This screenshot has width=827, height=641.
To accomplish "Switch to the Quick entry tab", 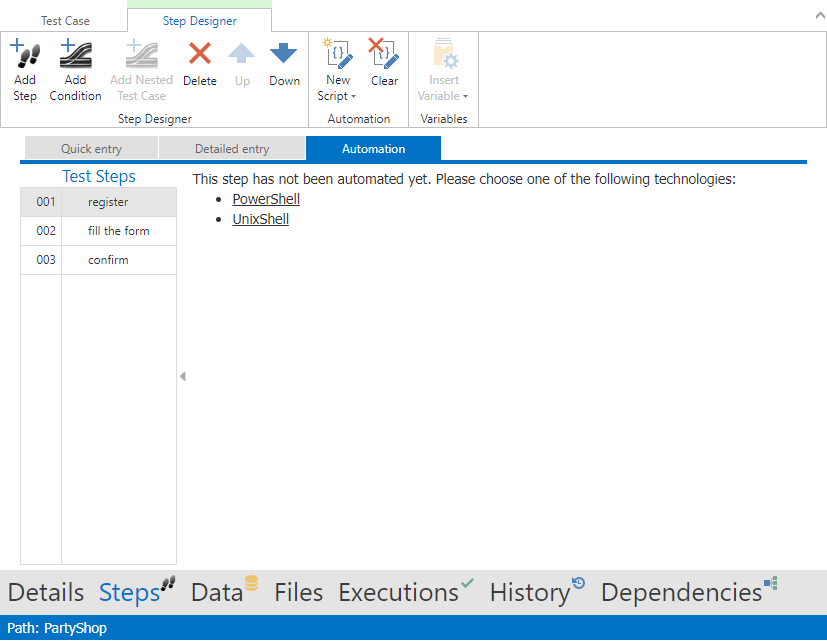I will pos(91,149).
